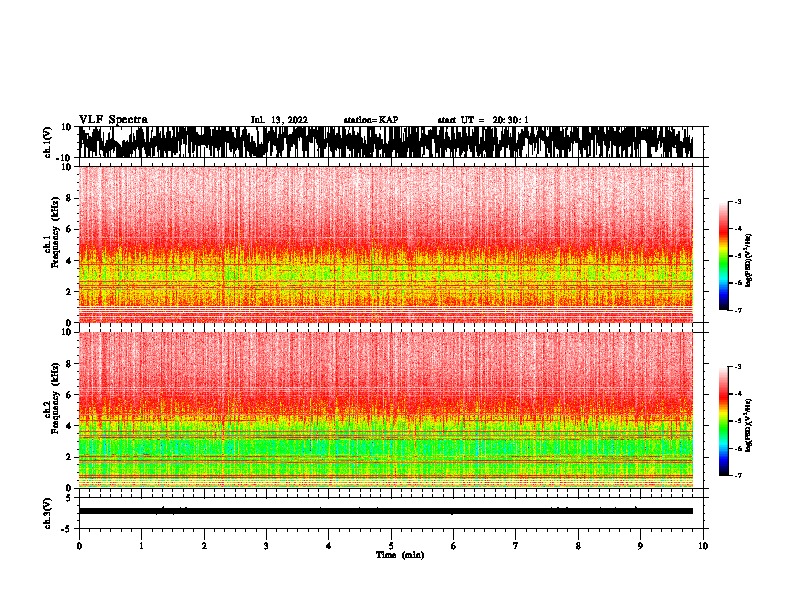The width and height of the screenshot is (792, 612).
Task: Click the ch.1(V) waveform axis label
Action: point(49,142)
